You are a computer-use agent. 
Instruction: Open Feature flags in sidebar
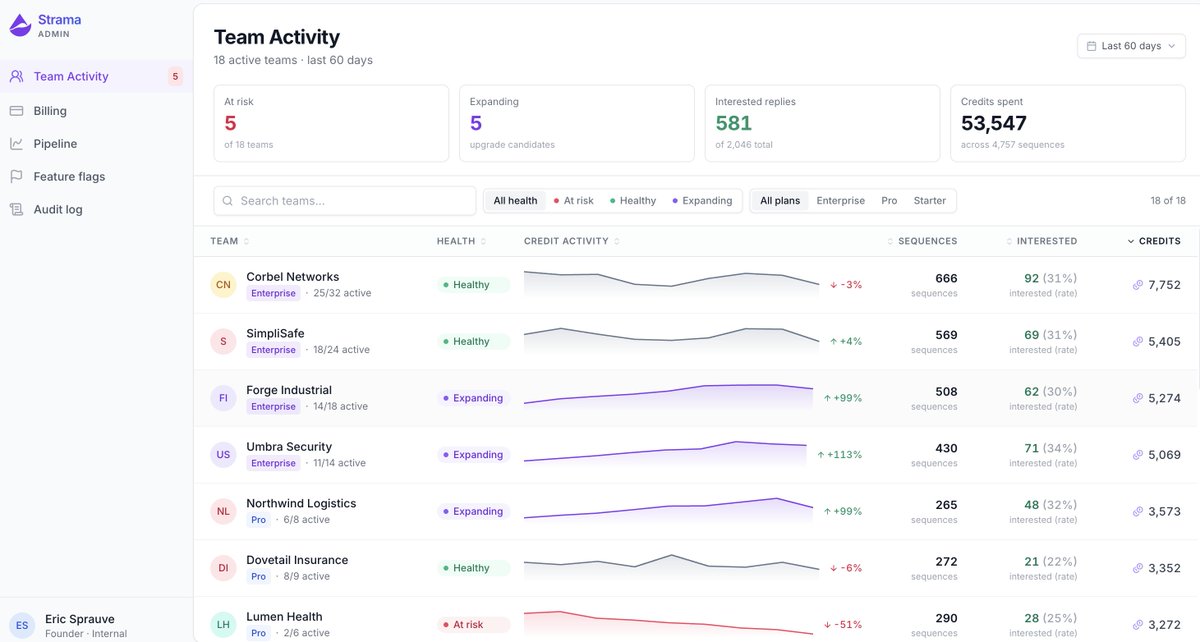pos(96,177)
